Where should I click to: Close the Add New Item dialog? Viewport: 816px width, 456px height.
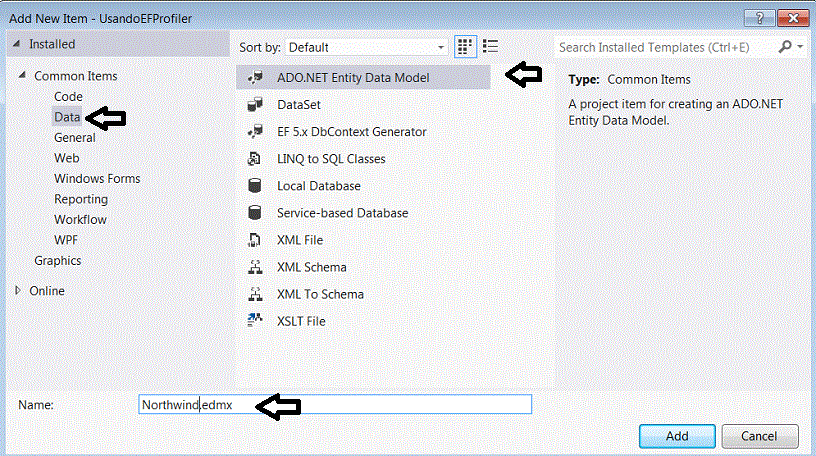pyautogui.click(x=793, y=18)
